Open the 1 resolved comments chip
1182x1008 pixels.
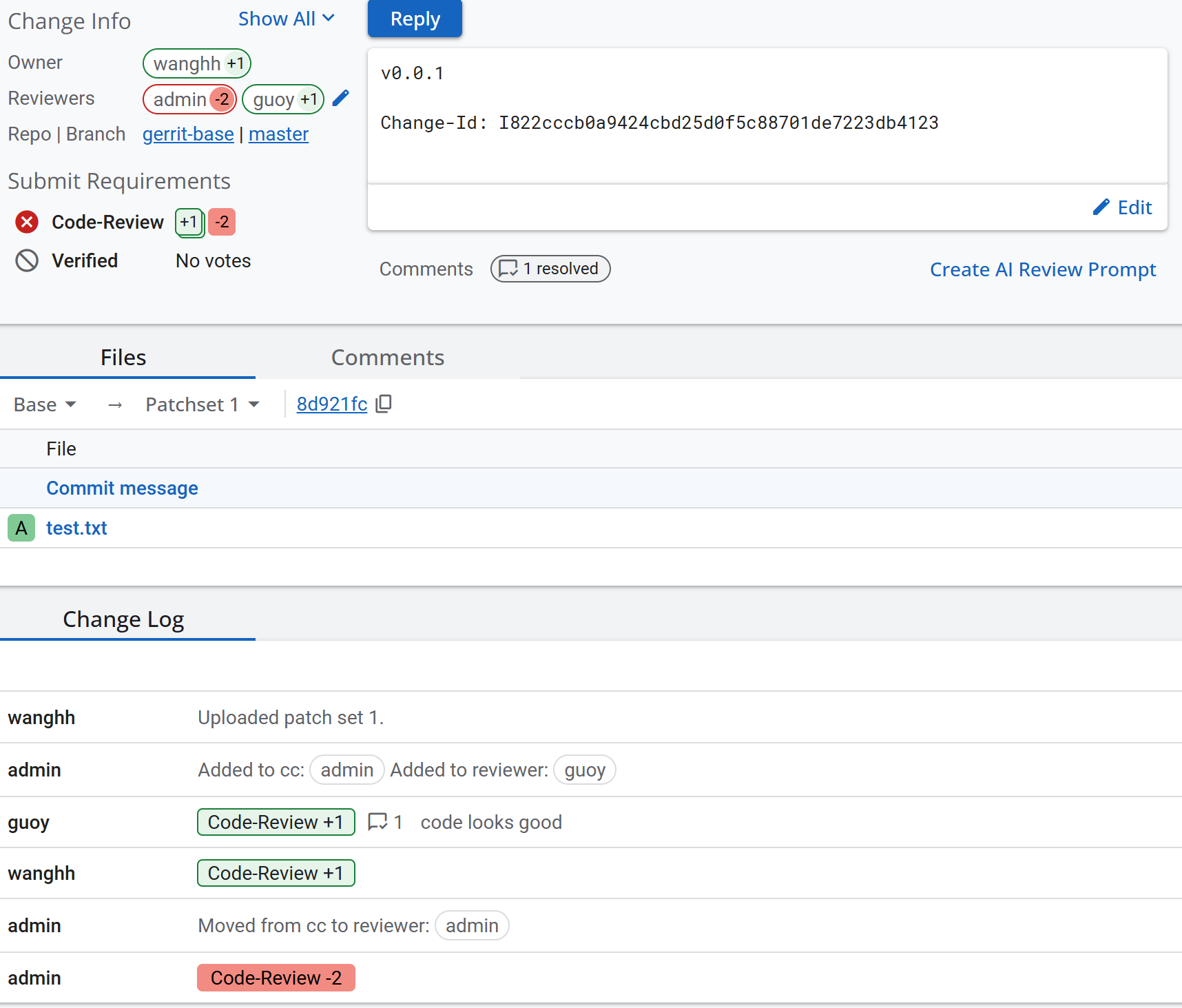[550, 269]
